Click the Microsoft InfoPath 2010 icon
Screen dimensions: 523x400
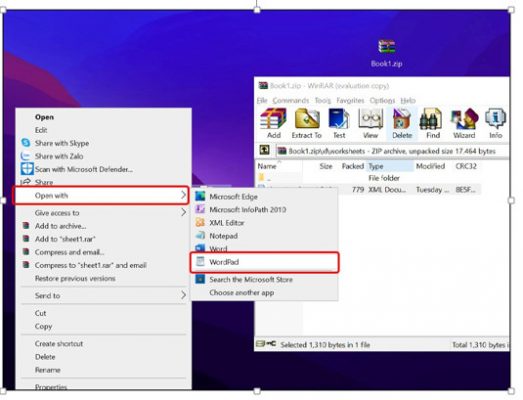click(200, 209)
